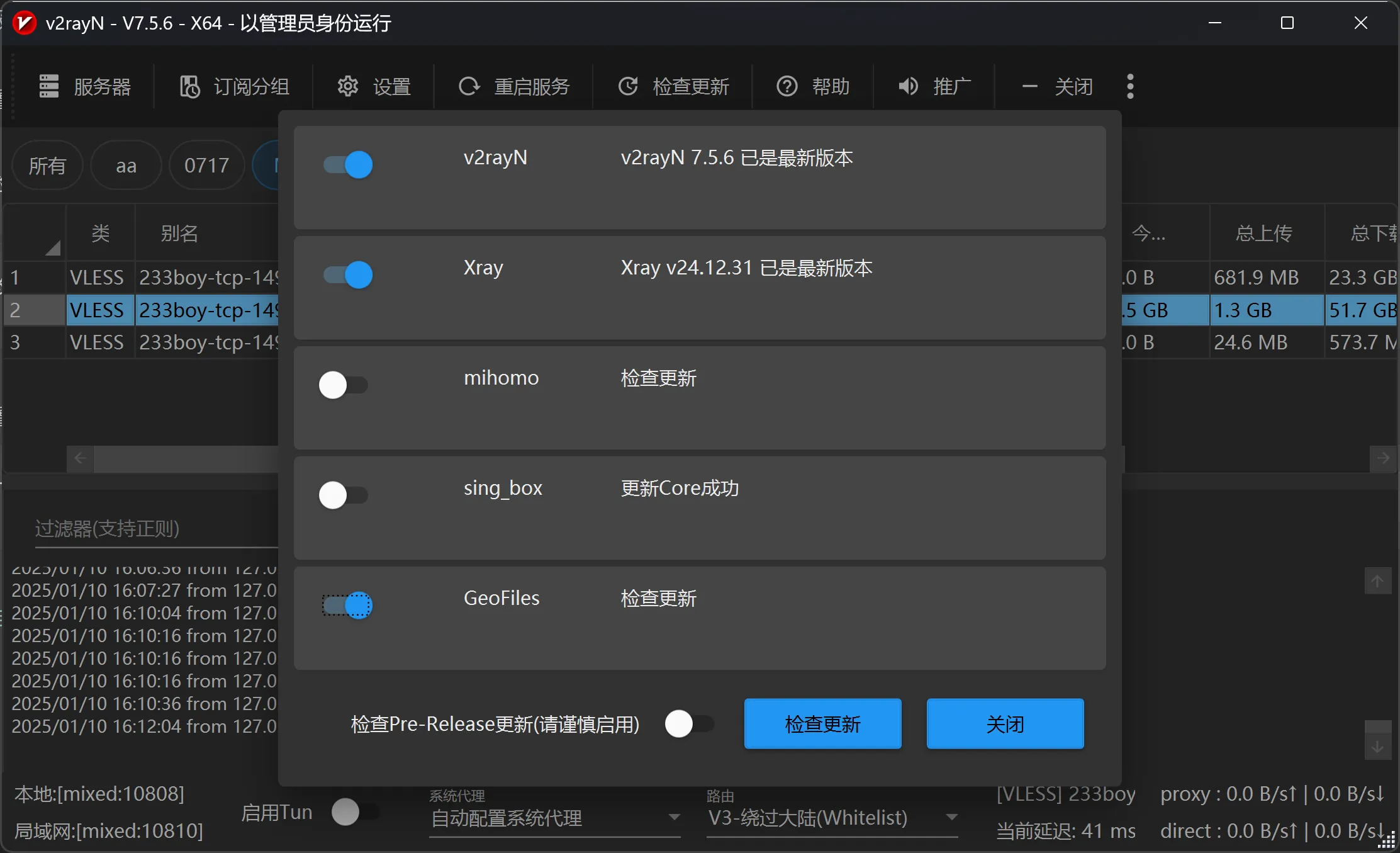The height and width of the screenshot is (853, 1400).
Task: Sort by the 类 column header
Action: point(101,234)
